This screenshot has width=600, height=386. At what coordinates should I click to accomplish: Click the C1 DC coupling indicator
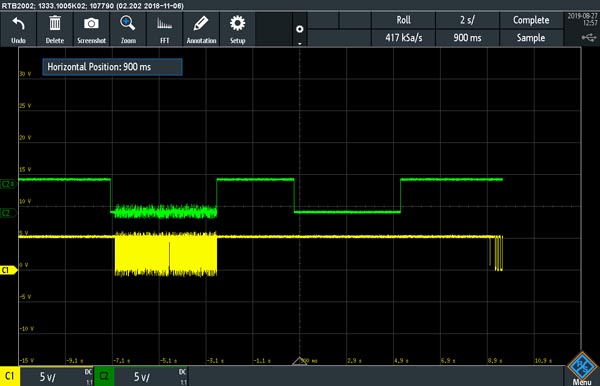(x=88, y=372)
